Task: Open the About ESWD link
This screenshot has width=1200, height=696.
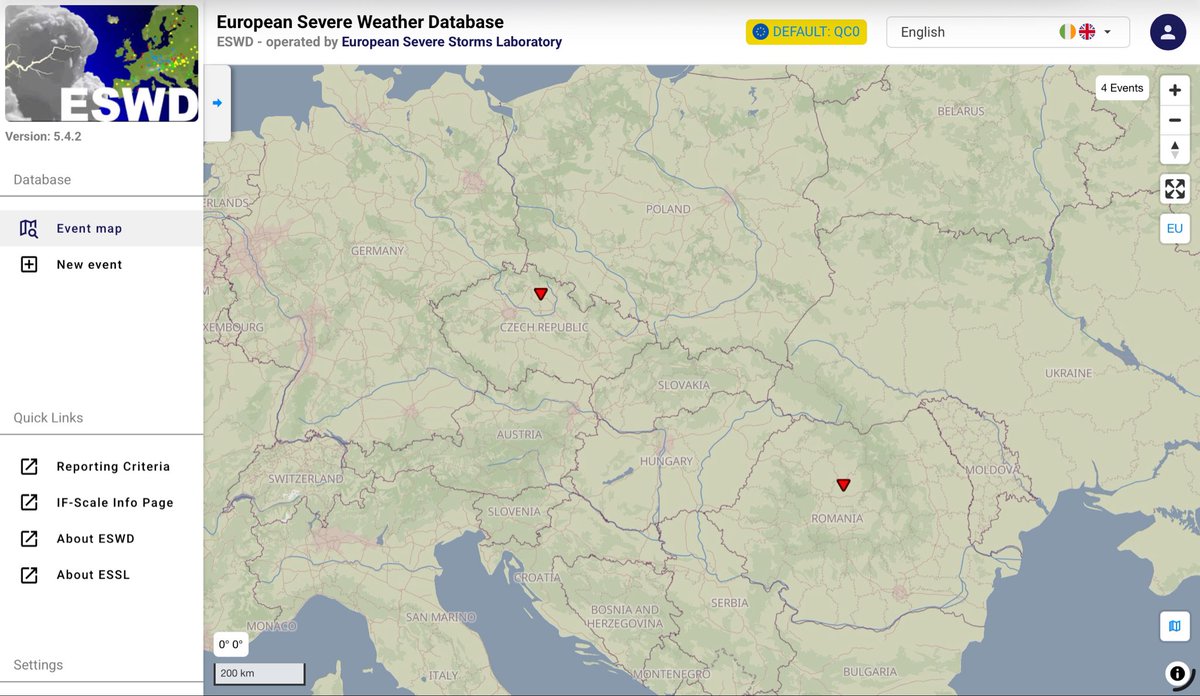Action: [101, 538]
